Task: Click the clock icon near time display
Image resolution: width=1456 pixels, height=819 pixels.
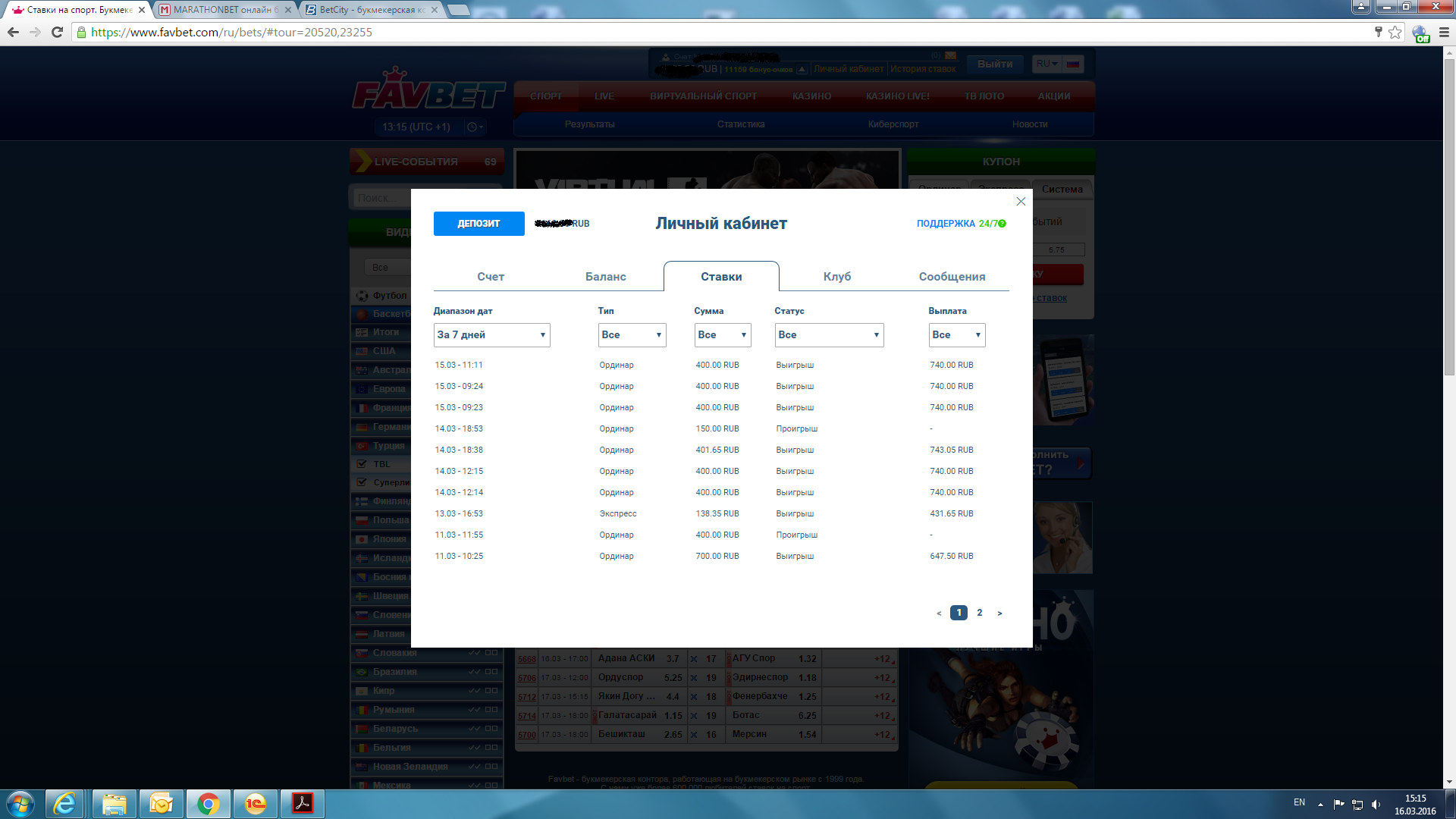Action: (x=472, y=127)
